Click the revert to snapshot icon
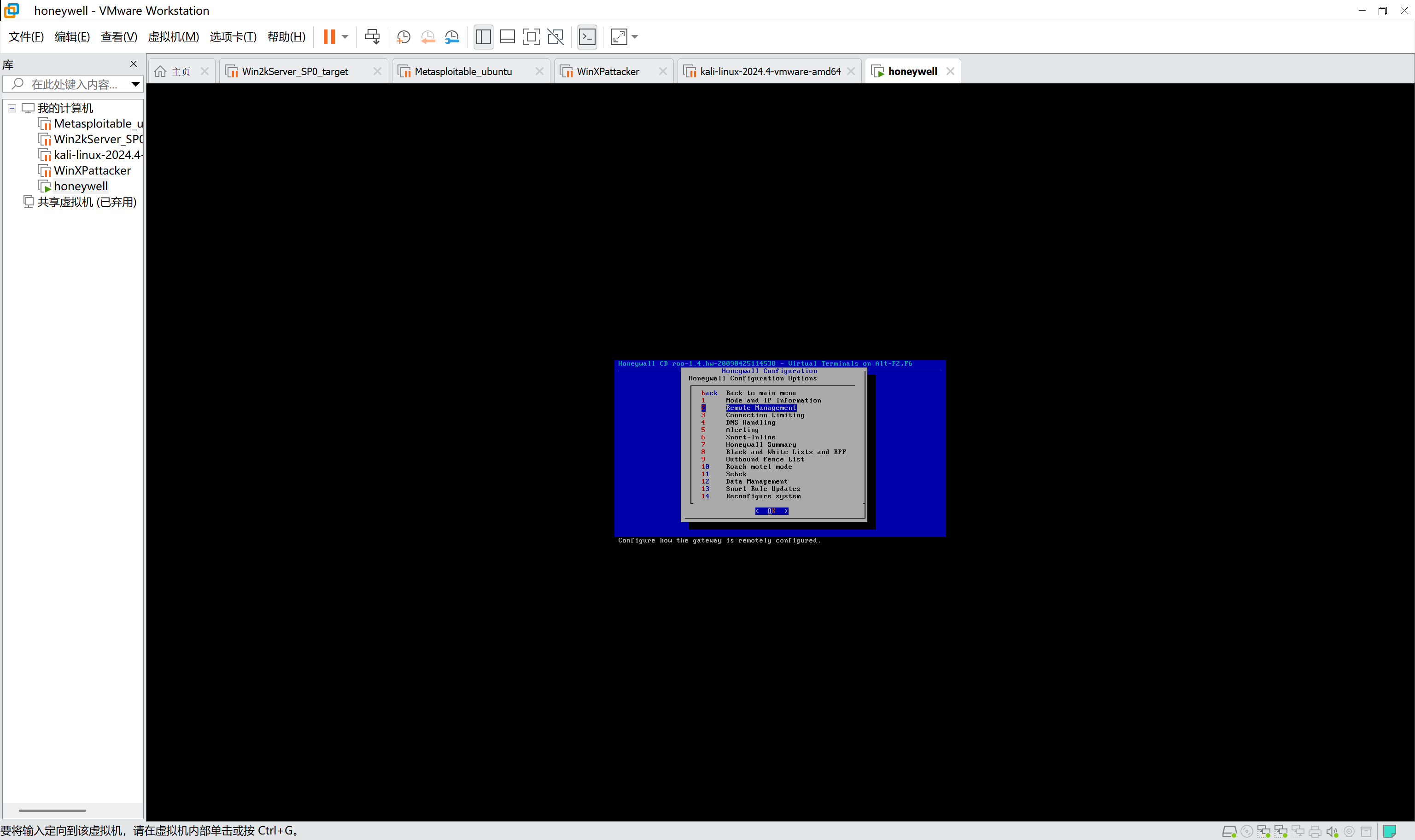This screenshot has width=1415, height=840. click(428, 37)
